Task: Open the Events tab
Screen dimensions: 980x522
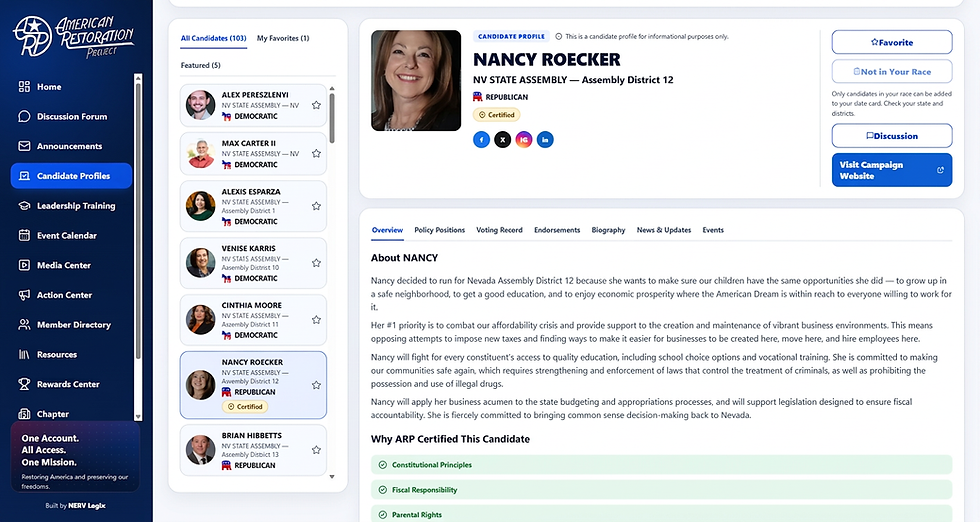Action: pos(713,230)
